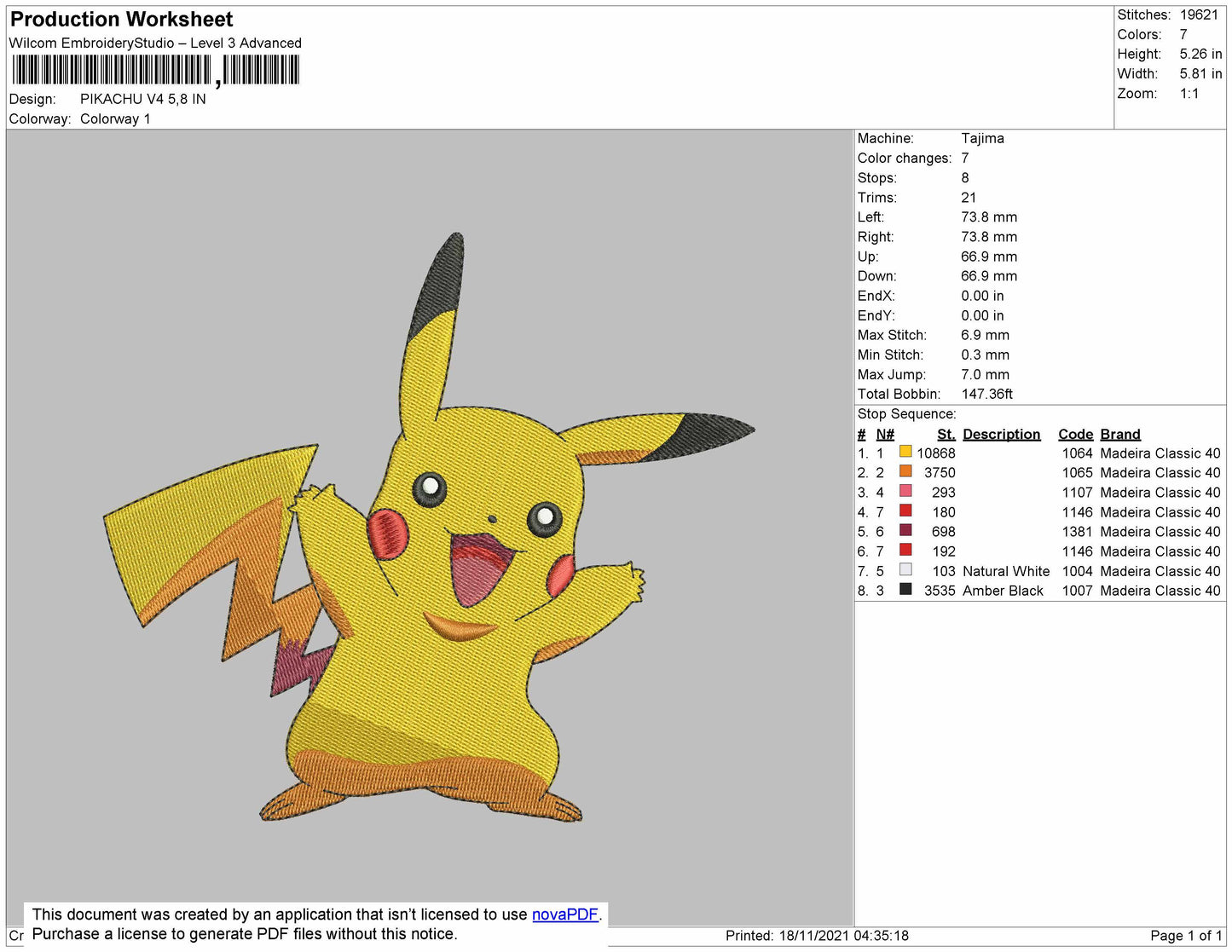
Task: Click the Page 1 of 1 indicator
Action: pyautogui.click(x=1186, y=936)
